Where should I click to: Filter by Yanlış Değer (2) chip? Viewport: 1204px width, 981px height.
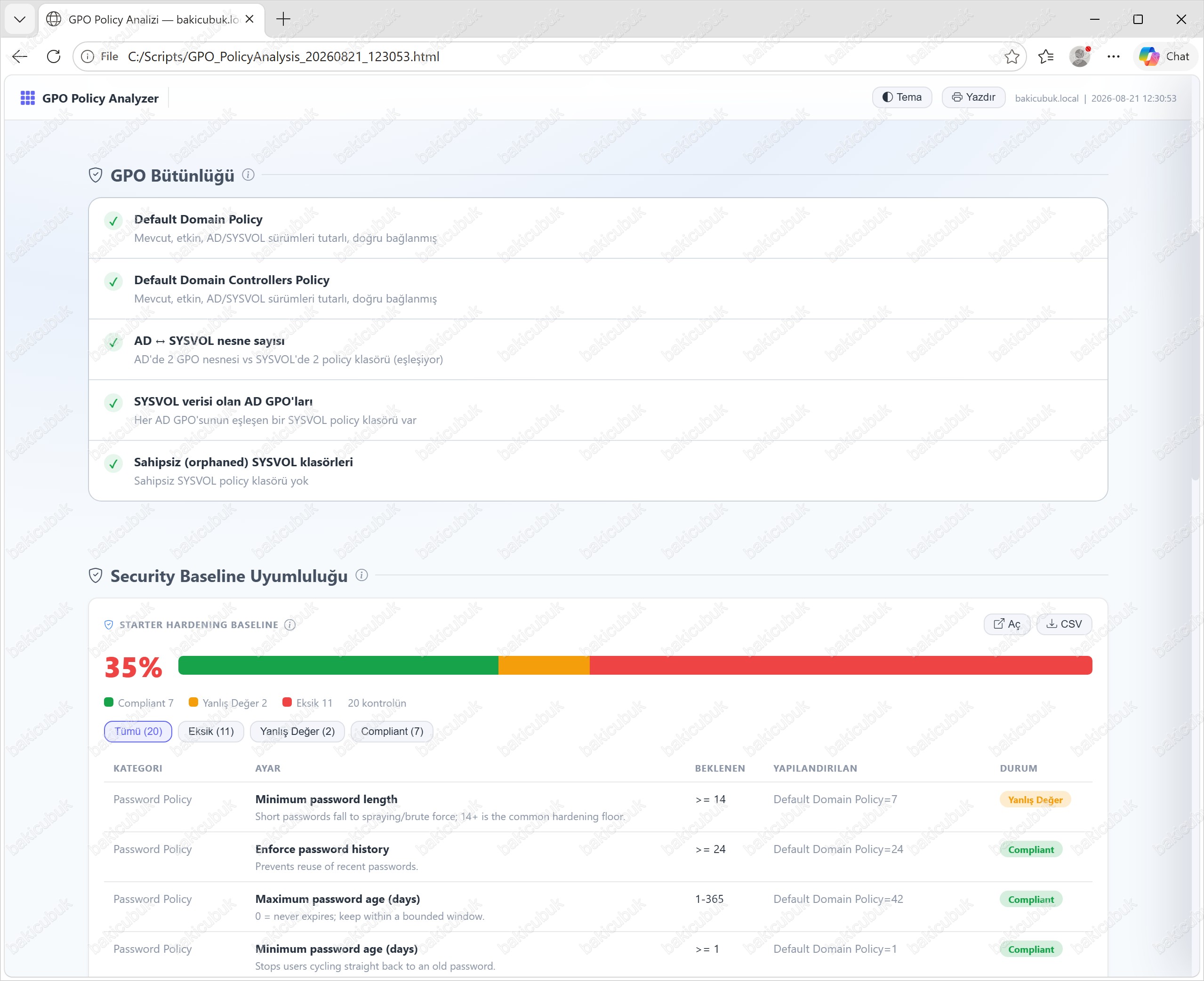click(x=297, y=731)
